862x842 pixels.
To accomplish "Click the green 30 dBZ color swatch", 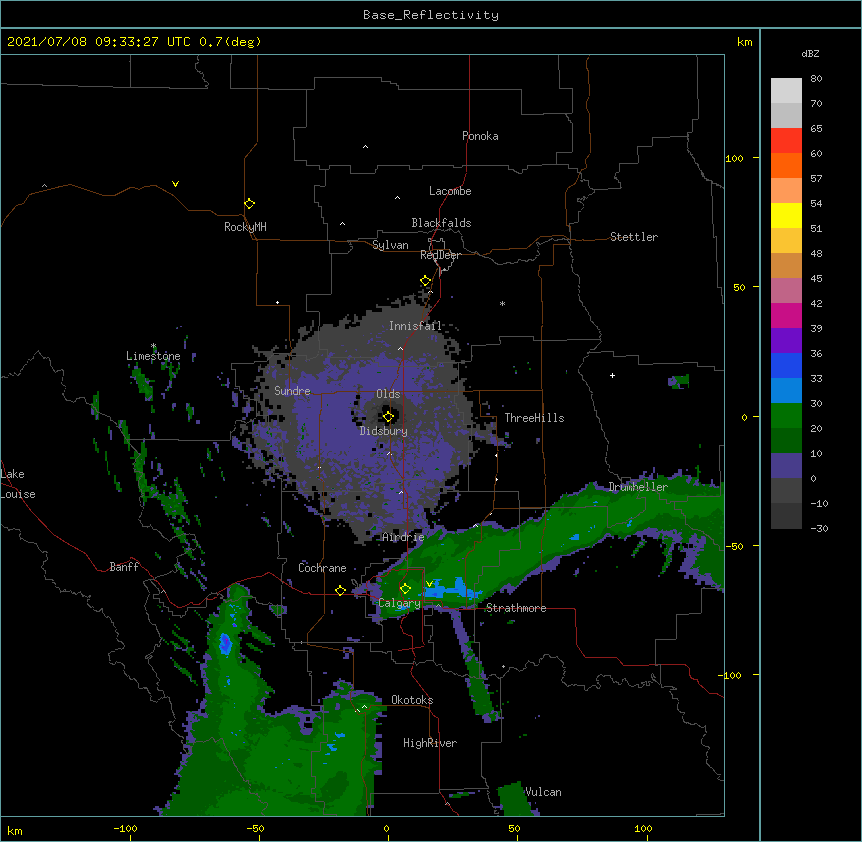I will click(x=786, y=416).
